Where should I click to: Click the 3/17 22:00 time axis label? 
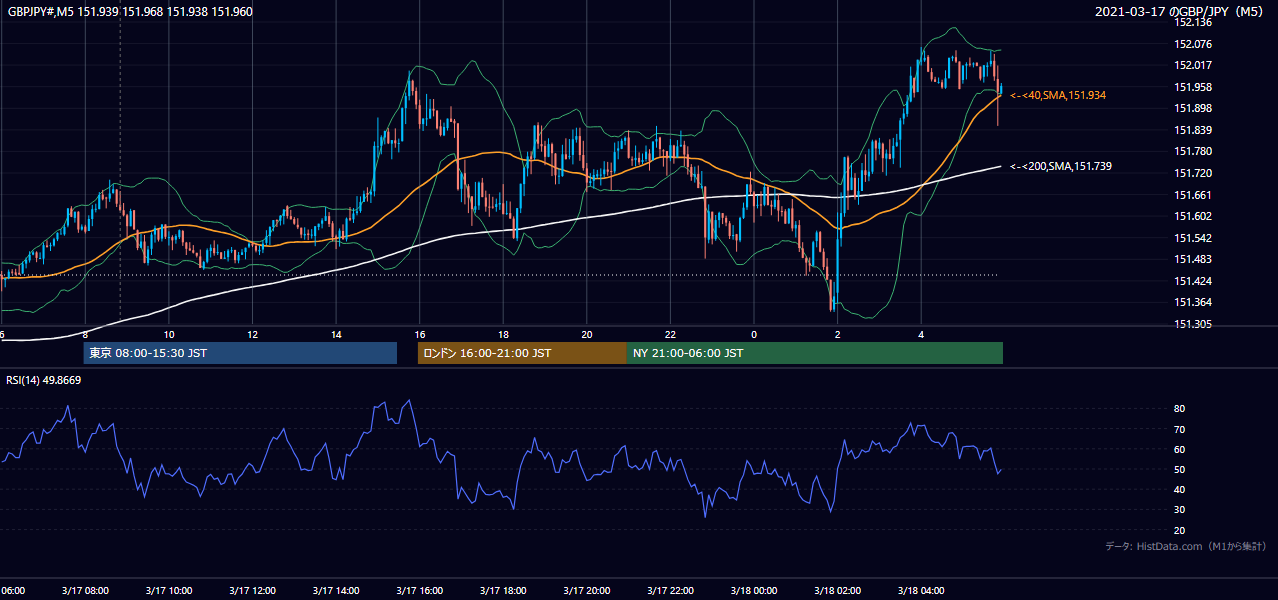pos(670,590)
